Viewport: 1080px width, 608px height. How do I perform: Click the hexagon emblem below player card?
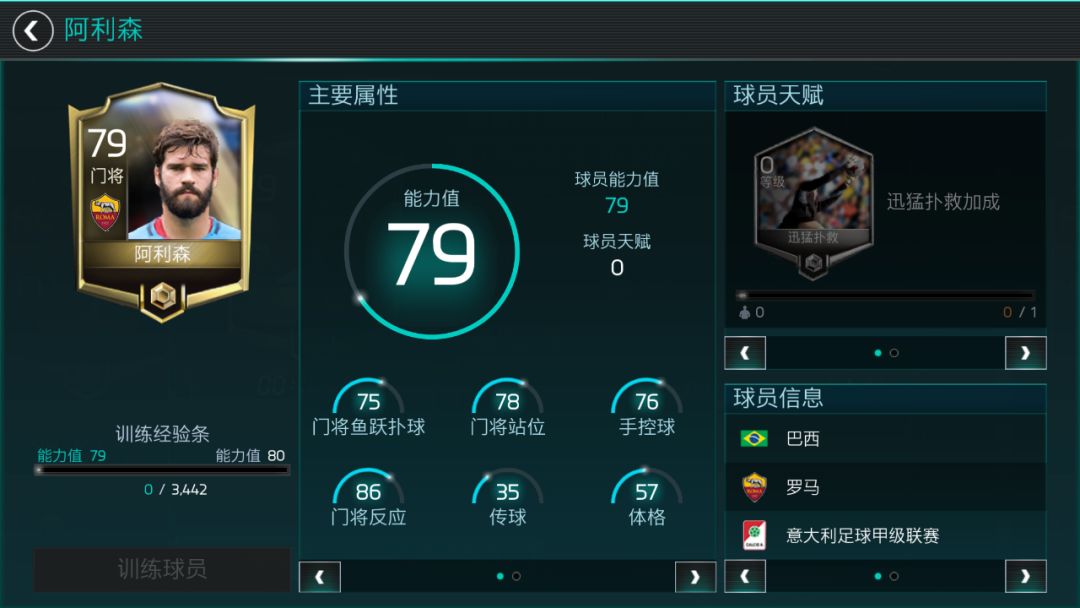point(163,298)
